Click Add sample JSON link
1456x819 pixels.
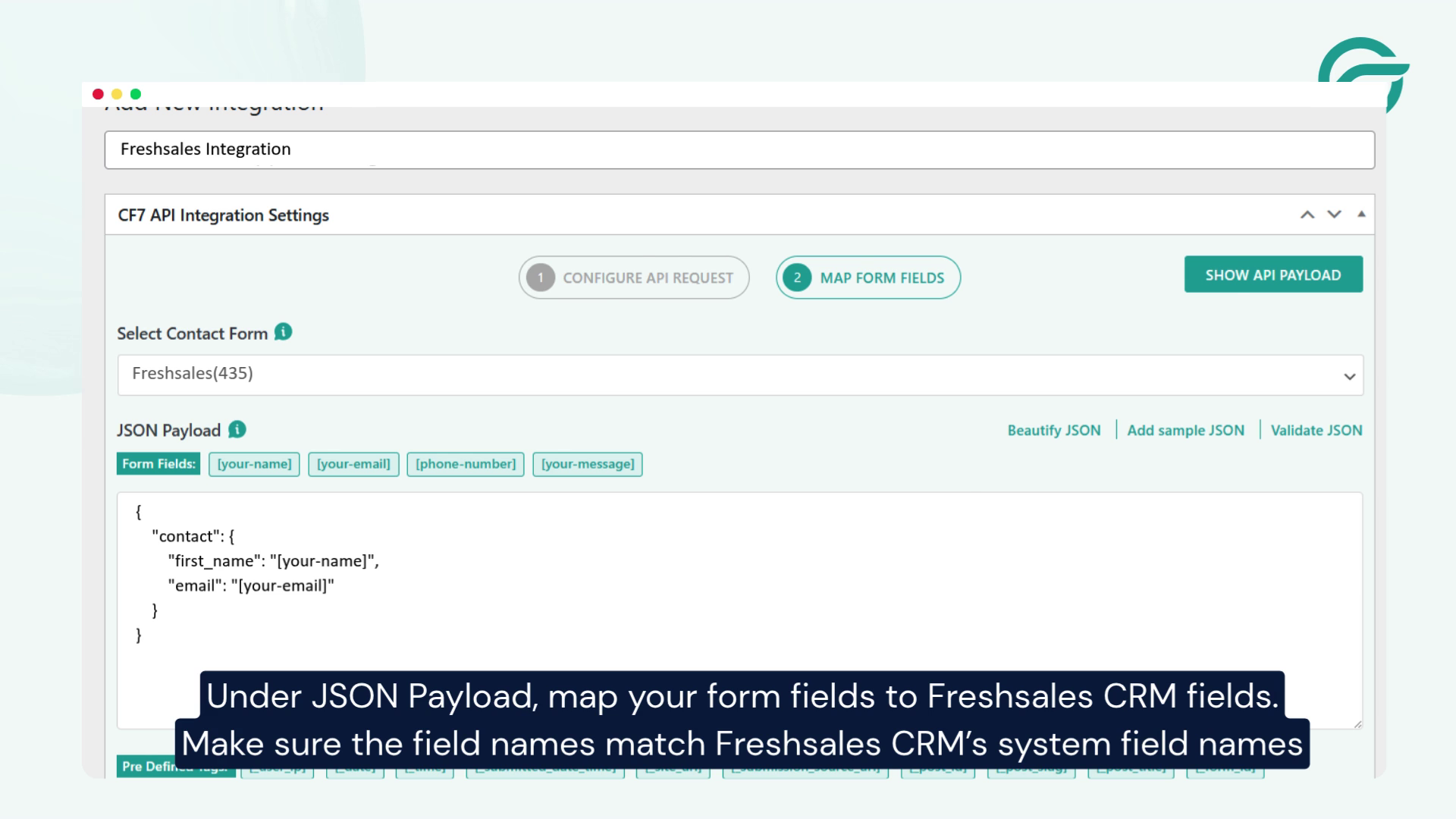coord(1186,430)
